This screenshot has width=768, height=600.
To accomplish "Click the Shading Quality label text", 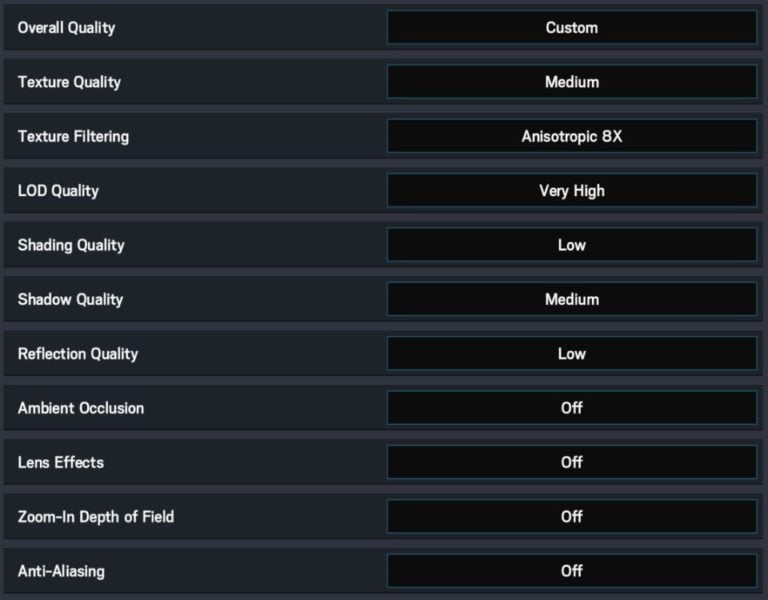I will click(71, 245).
